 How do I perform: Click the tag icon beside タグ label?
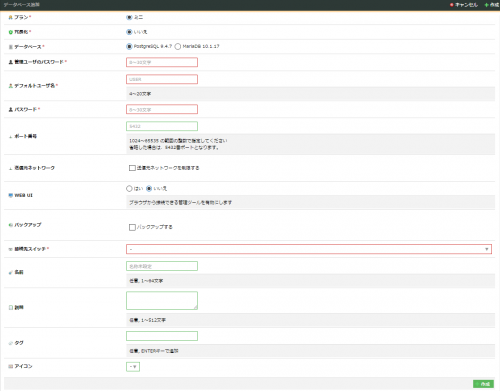10,343
